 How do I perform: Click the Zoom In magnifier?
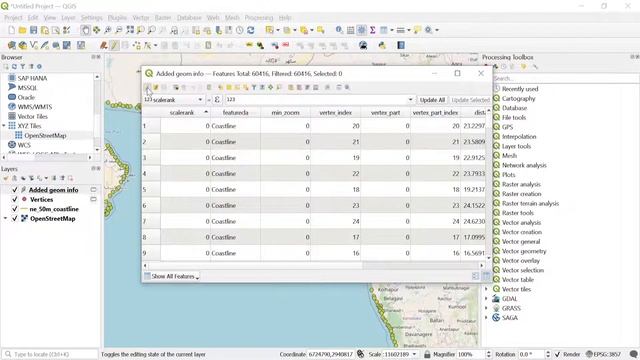108,30
